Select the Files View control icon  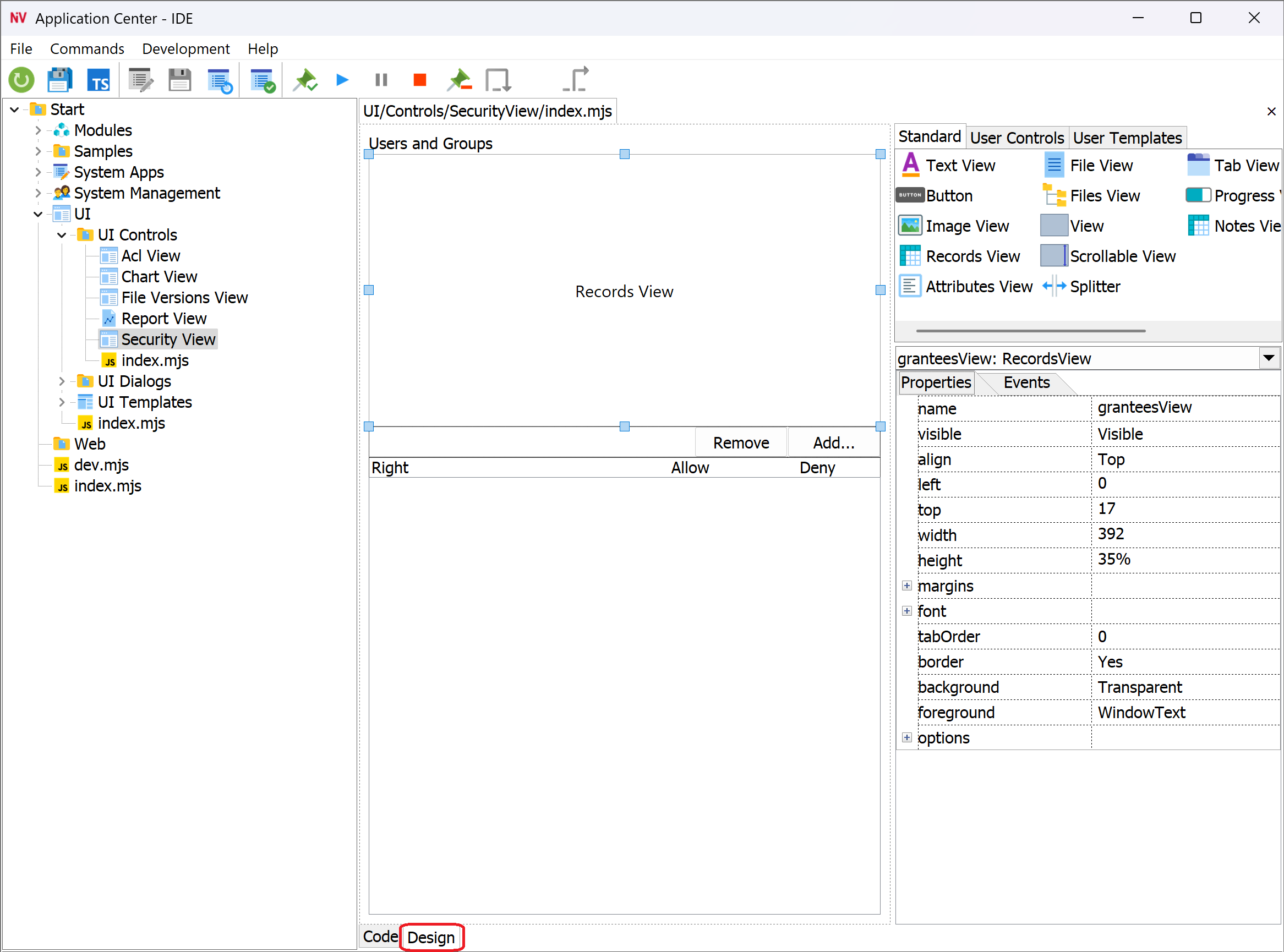point(1054,195)
